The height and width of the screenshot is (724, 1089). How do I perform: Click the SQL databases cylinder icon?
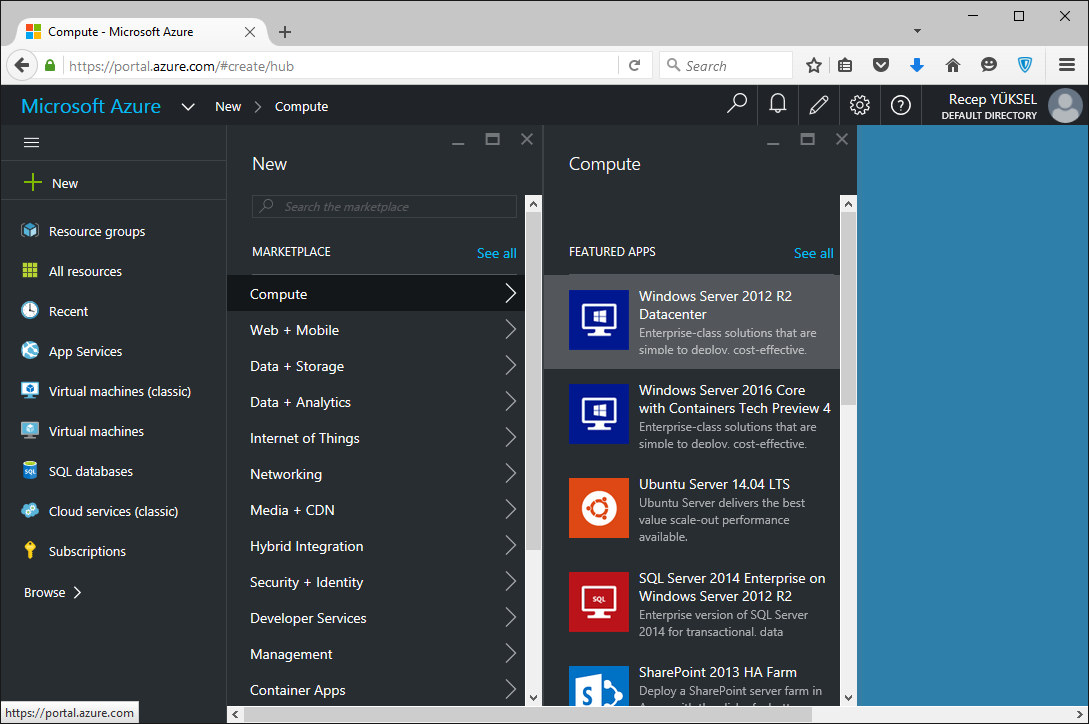coord(30,470)
